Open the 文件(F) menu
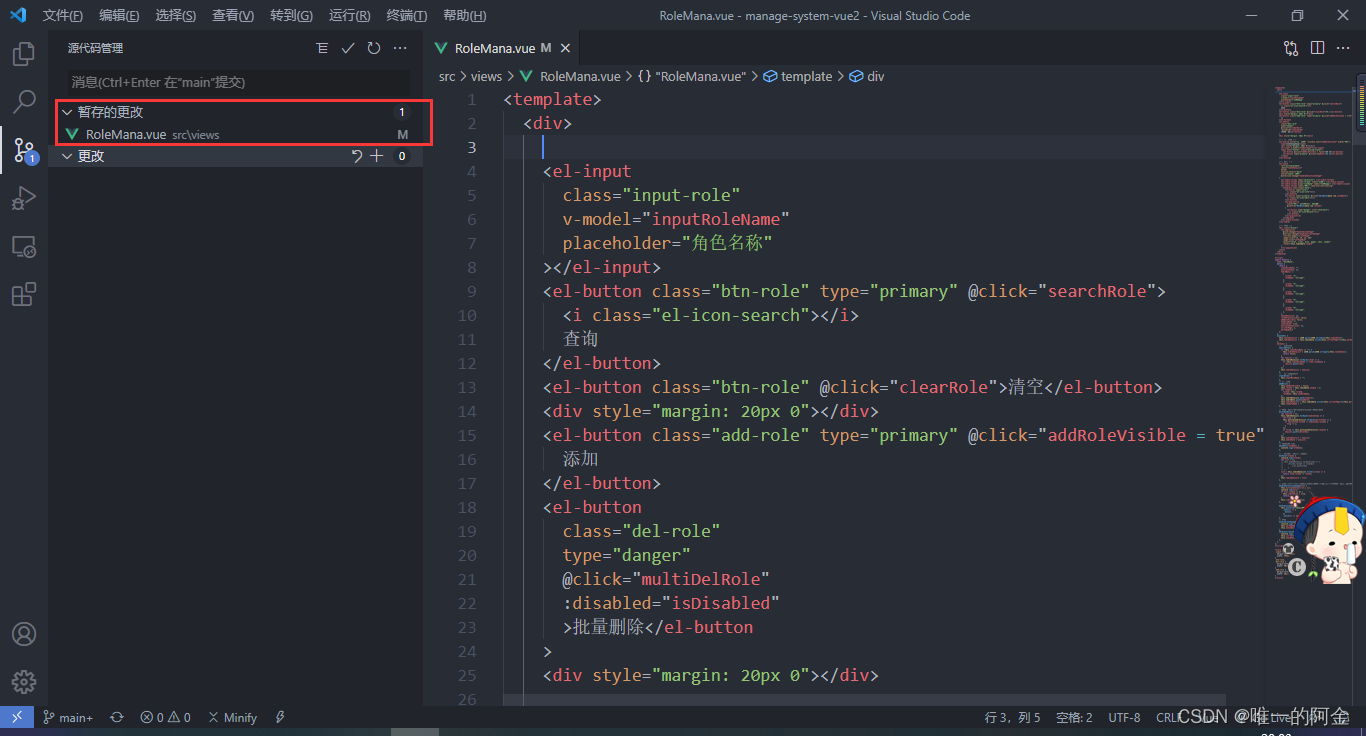The height and width of the screenshot is (736, 1366). coord(63,15)
